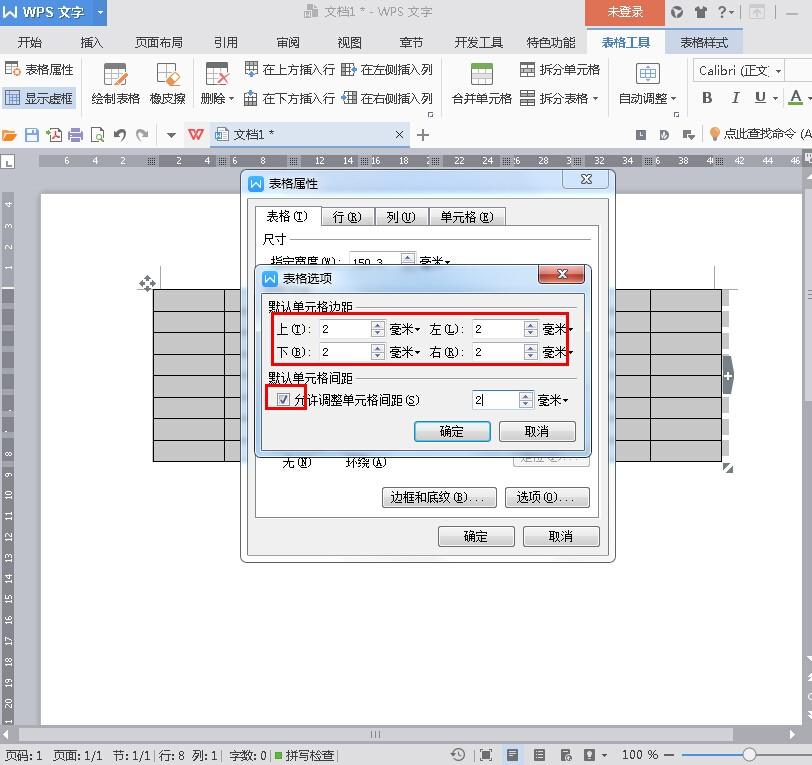Screen dimensions: 812x765
Task: Toggle bold formatting
Action: (707, 97)
